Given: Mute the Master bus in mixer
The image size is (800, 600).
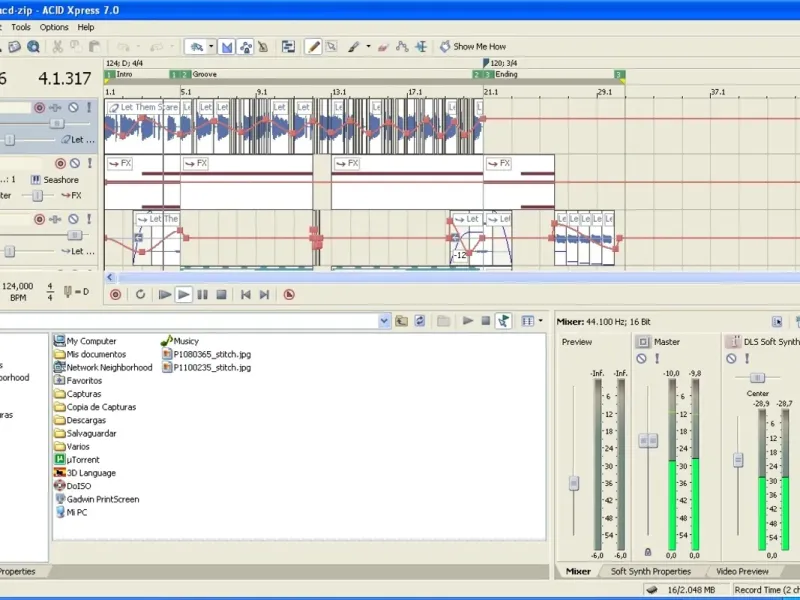Looking at the screenshot, I should point(641,358).
